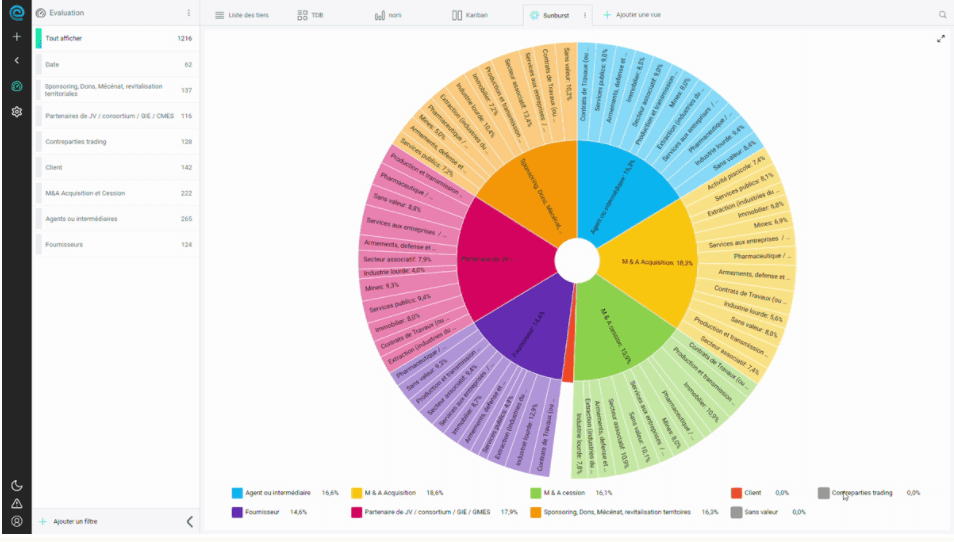
Task: Switch to the Kanban view tab
Action: [x=470, y=15]
